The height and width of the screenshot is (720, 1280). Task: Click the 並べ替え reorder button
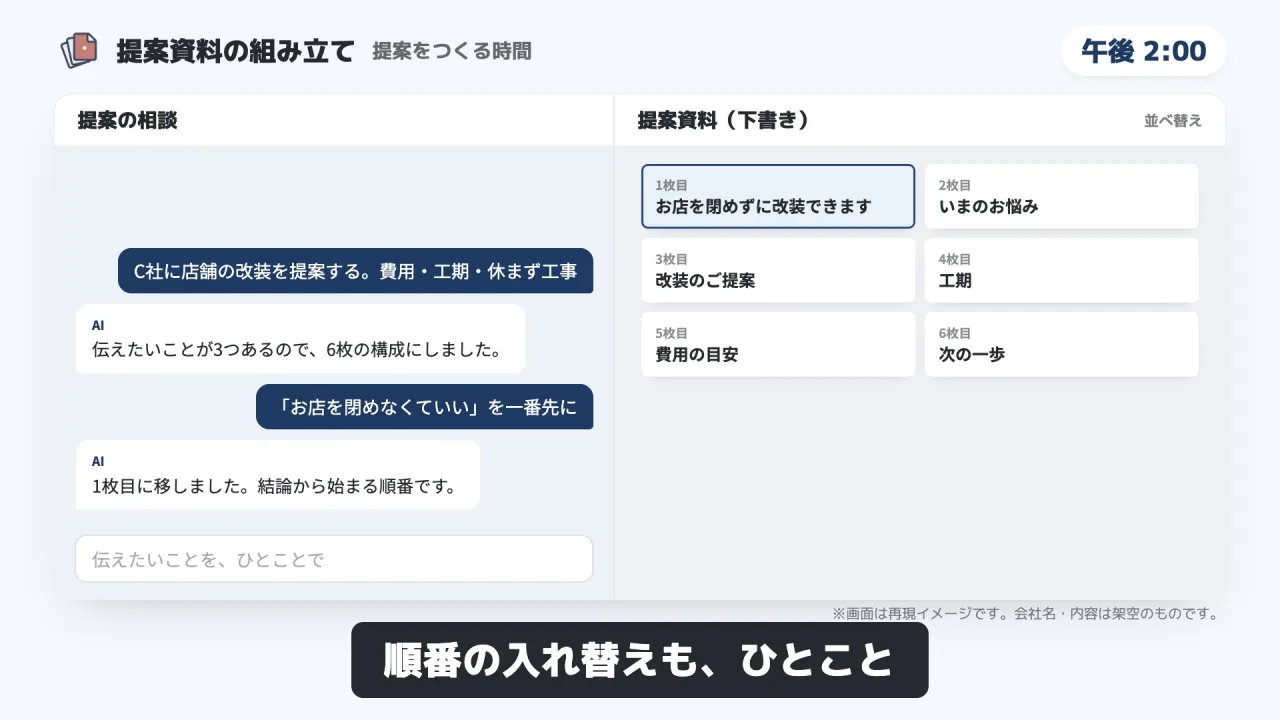1173,120
